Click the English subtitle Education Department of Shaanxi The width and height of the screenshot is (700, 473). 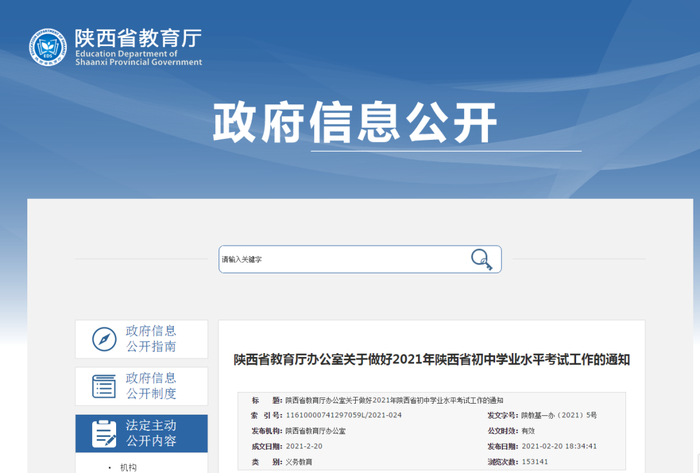pyautogui.click(x=138, y=58)
